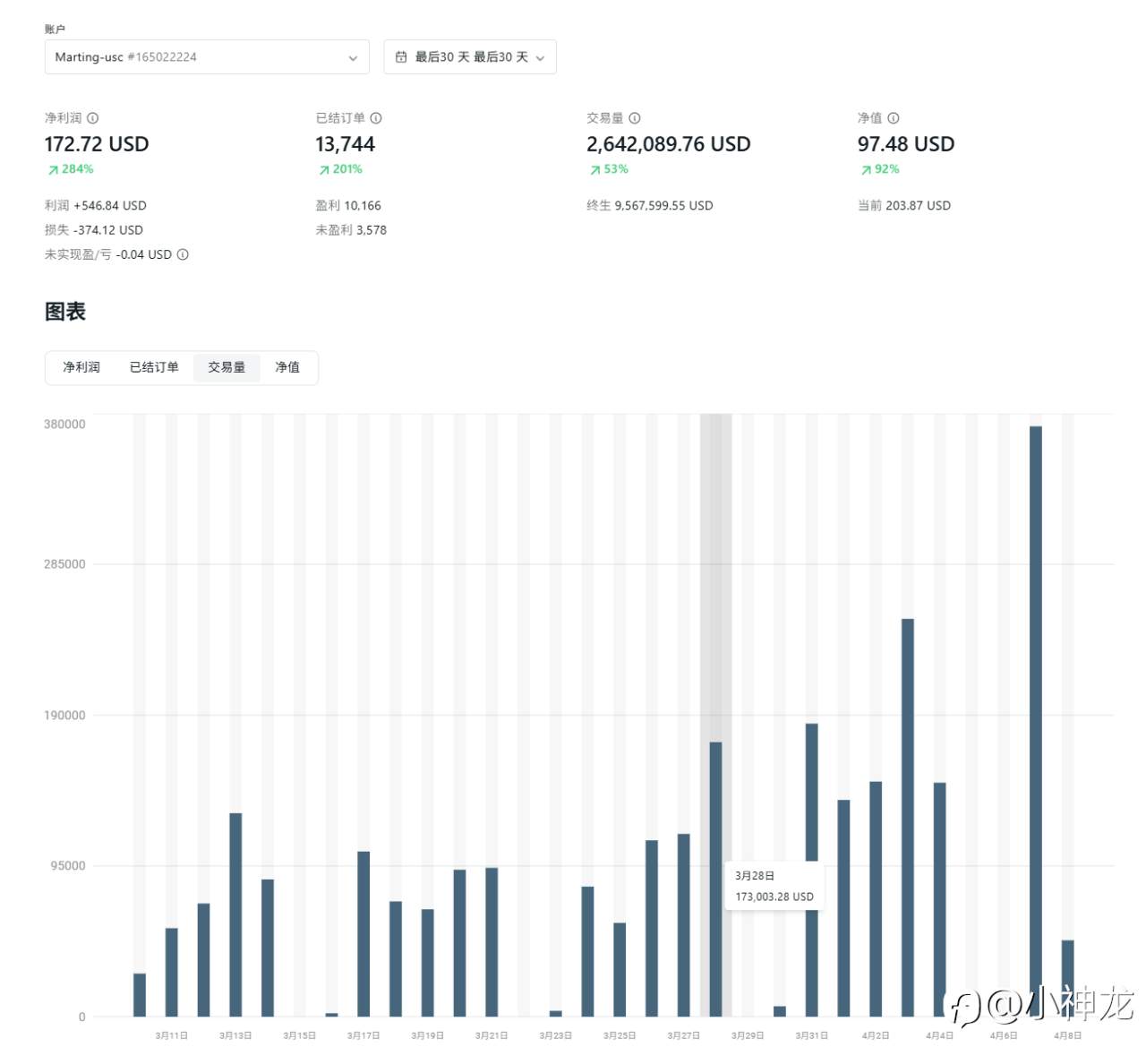1146x1064 pixels.
Task: Click the 损失 -374.12 USD line
Action: tap(94, 230)
